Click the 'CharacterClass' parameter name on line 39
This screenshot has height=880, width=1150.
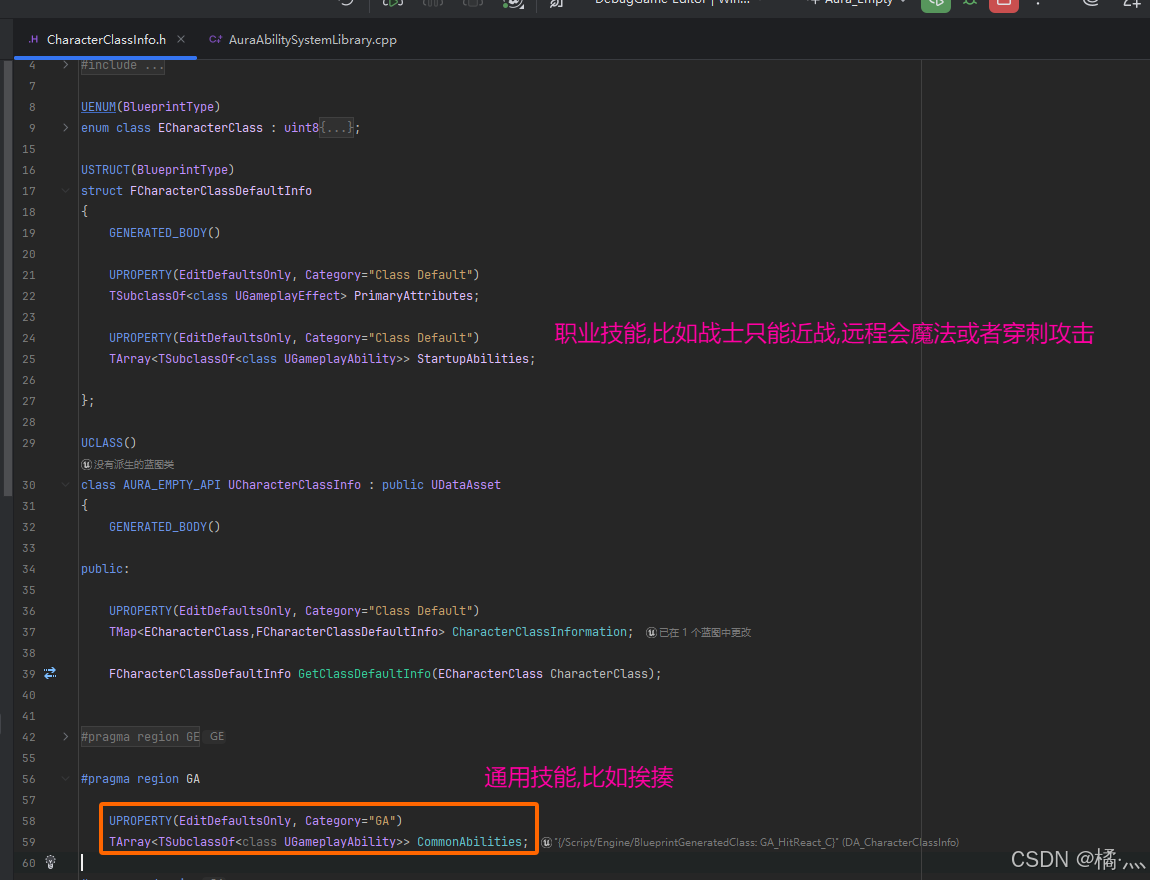[599, 673]
